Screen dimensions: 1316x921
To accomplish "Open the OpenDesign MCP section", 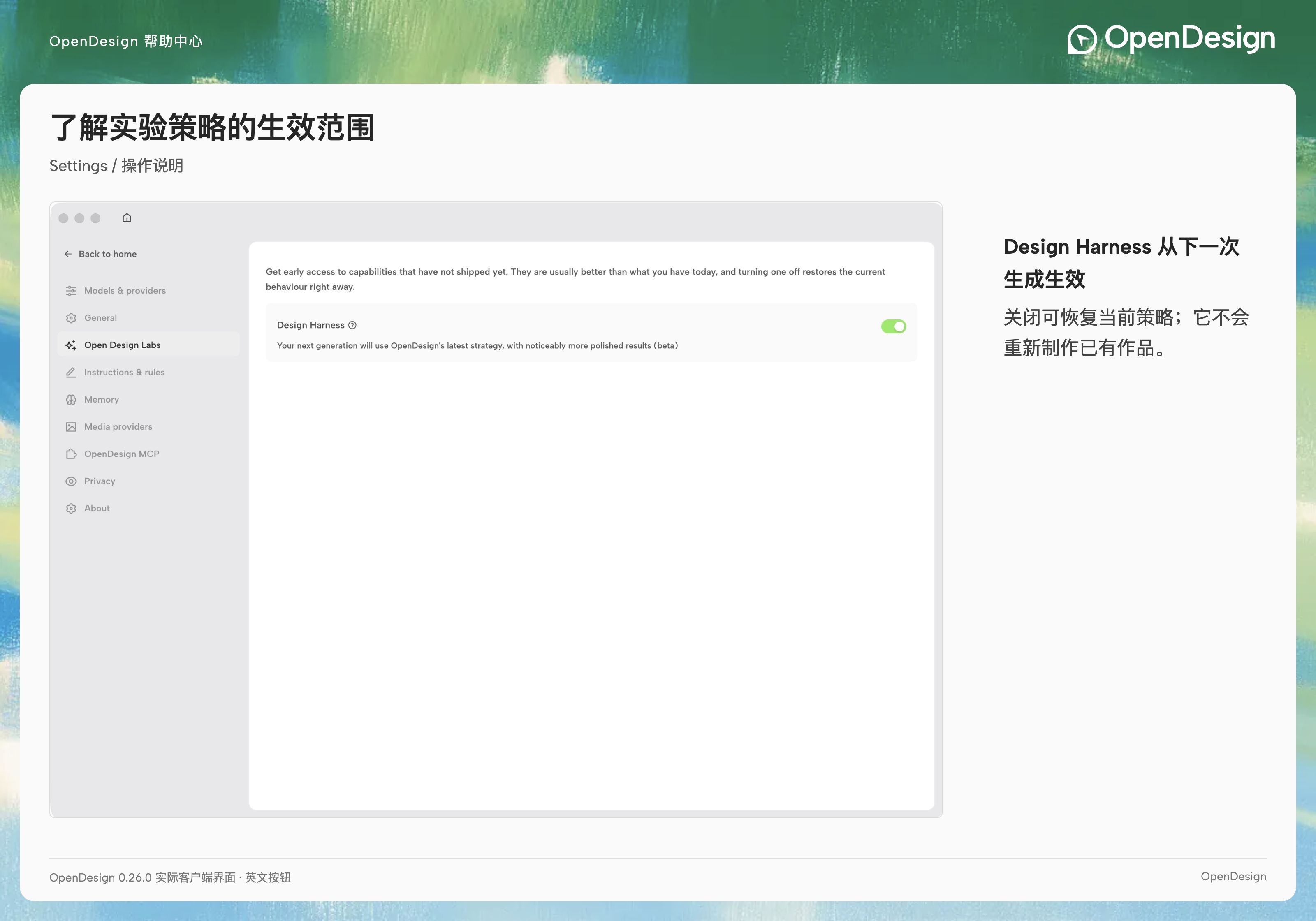I will pyautogui.click(x=148, y=454).
